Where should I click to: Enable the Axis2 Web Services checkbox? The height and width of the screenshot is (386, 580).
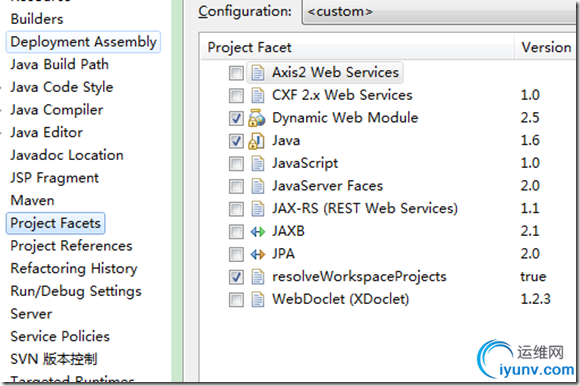[x=236, y=73]
